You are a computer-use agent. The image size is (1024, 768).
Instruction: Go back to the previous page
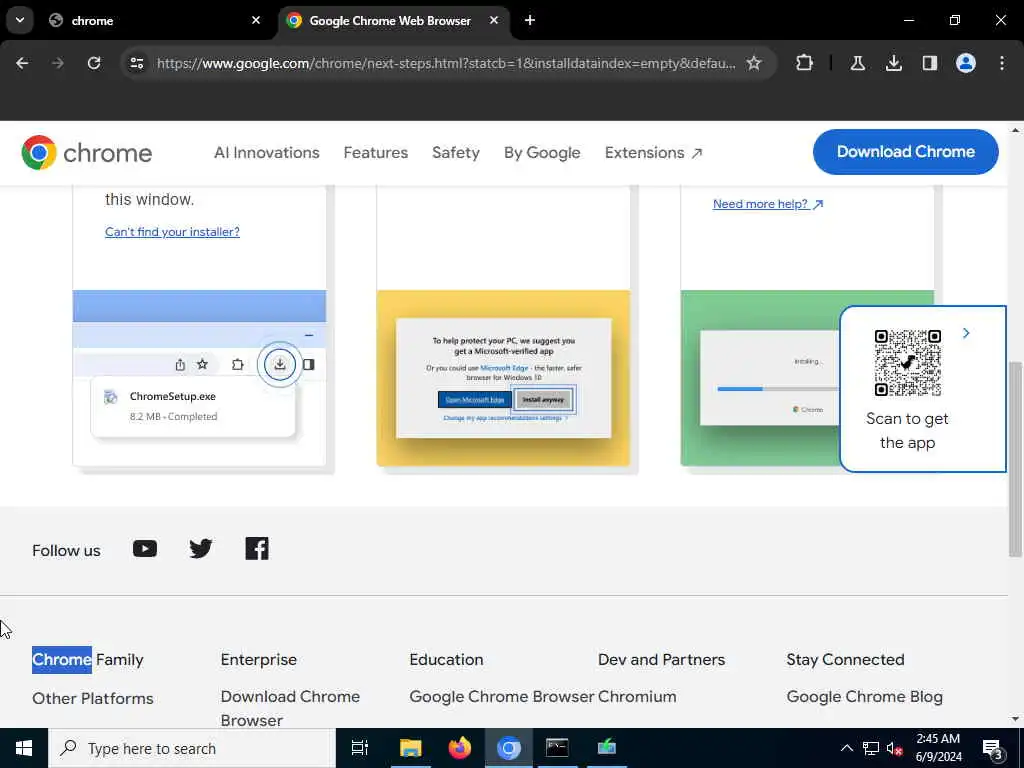click(22, 63)
